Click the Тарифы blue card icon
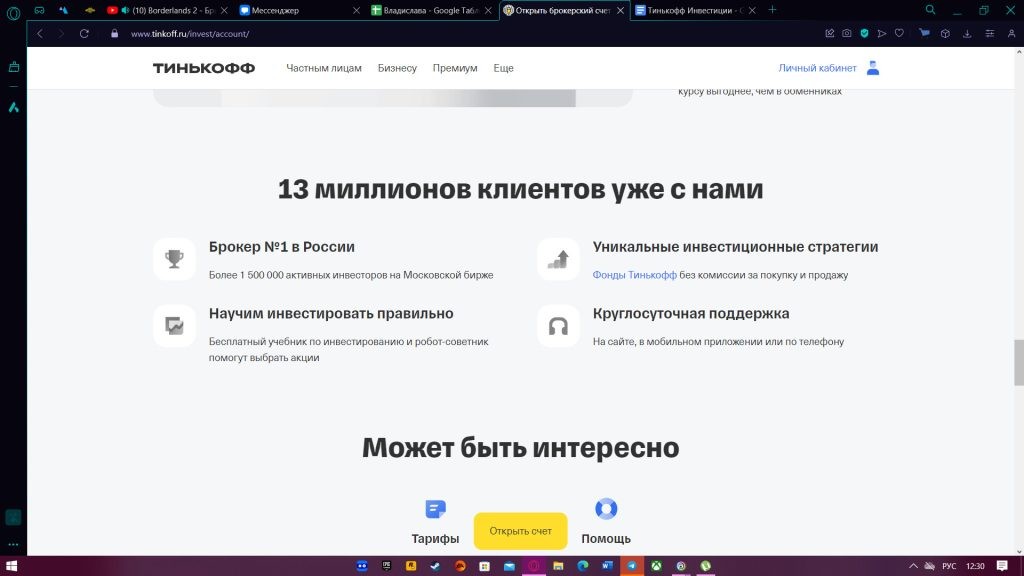 pyautogui.click(x=436, y=509)
